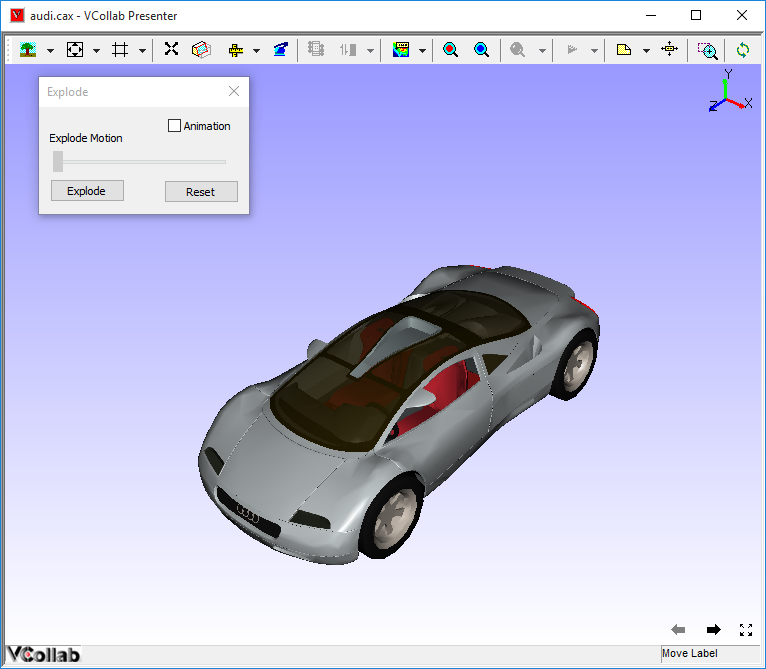Click the yellow note label icon
The width and height of the screenshot is (766, 669).
click(624, 49)
